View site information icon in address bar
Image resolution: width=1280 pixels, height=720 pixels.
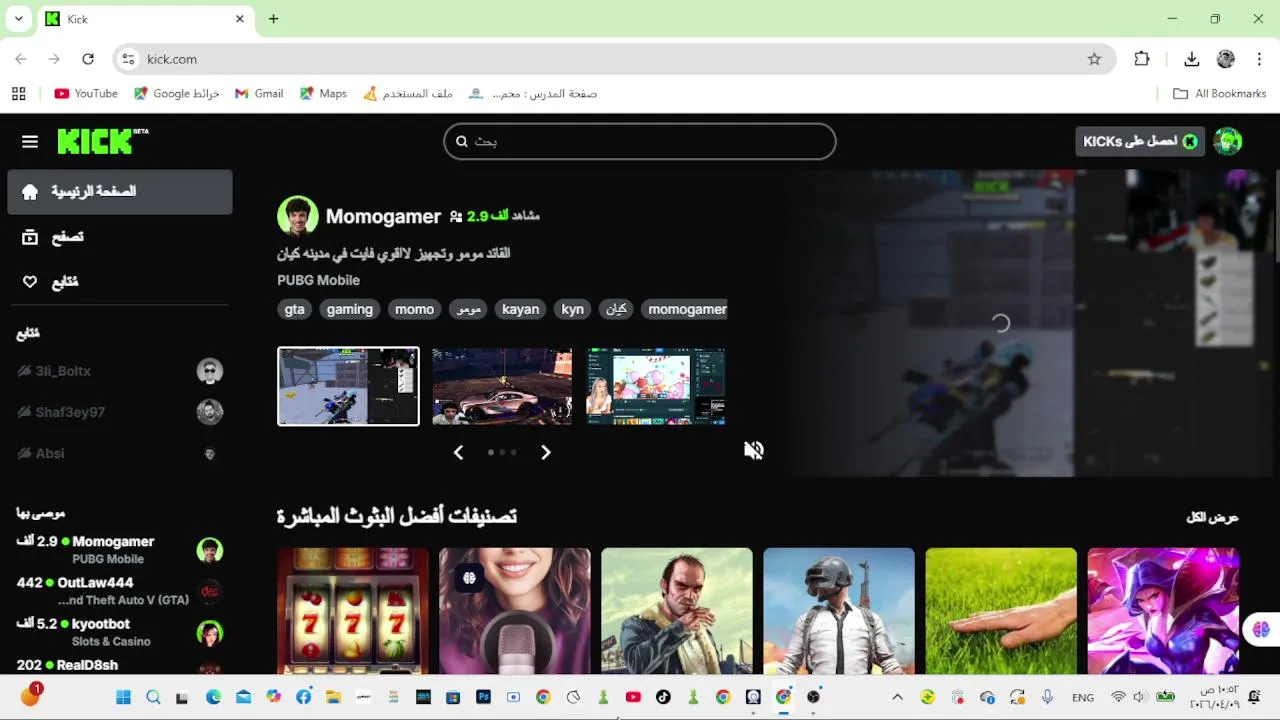click(128, 59)
